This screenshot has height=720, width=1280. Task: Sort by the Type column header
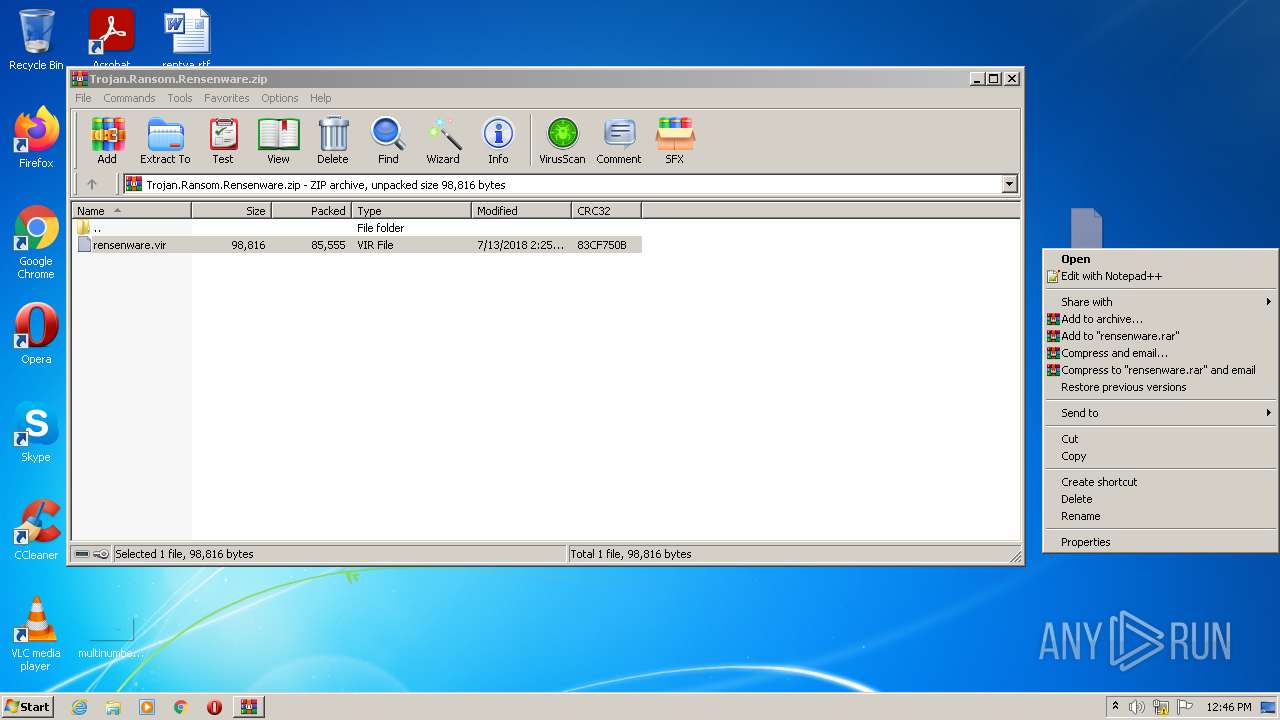point(411,210)
